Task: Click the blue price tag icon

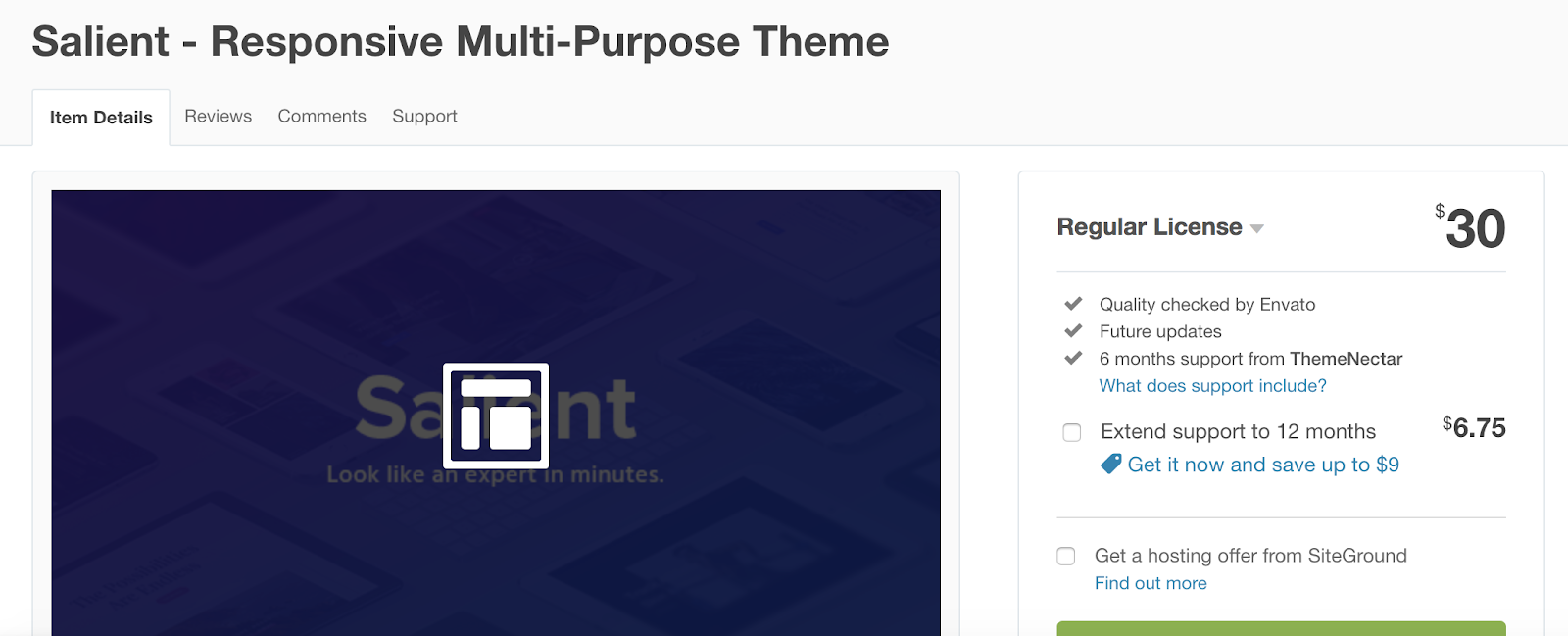Action: point(1111,464)
